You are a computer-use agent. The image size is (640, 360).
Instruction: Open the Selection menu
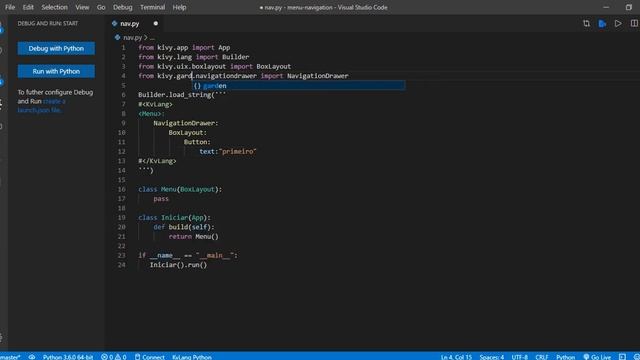tap(54, 7)
